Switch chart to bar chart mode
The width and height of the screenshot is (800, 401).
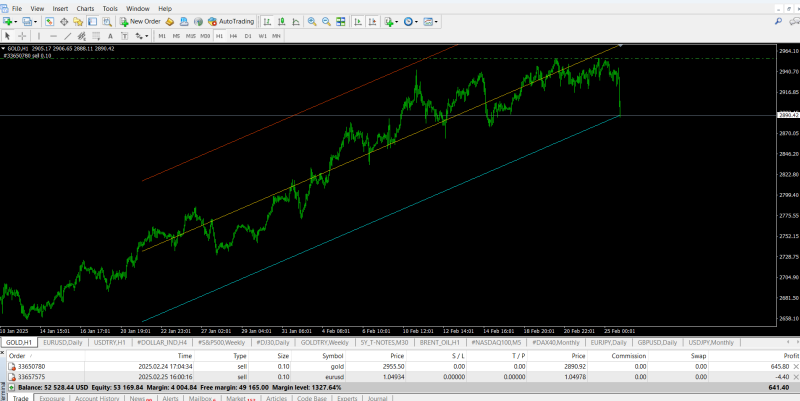[267, 21]
